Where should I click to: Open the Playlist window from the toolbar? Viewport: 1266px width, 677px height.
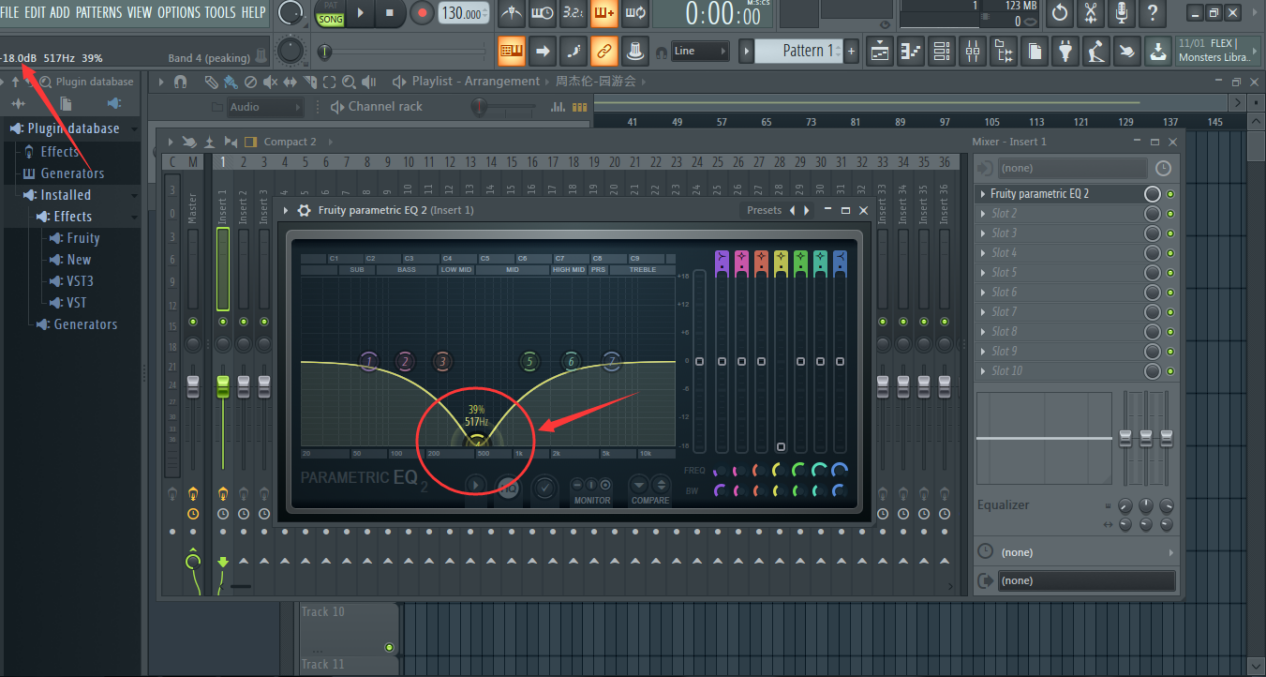[x=880, y=51]
